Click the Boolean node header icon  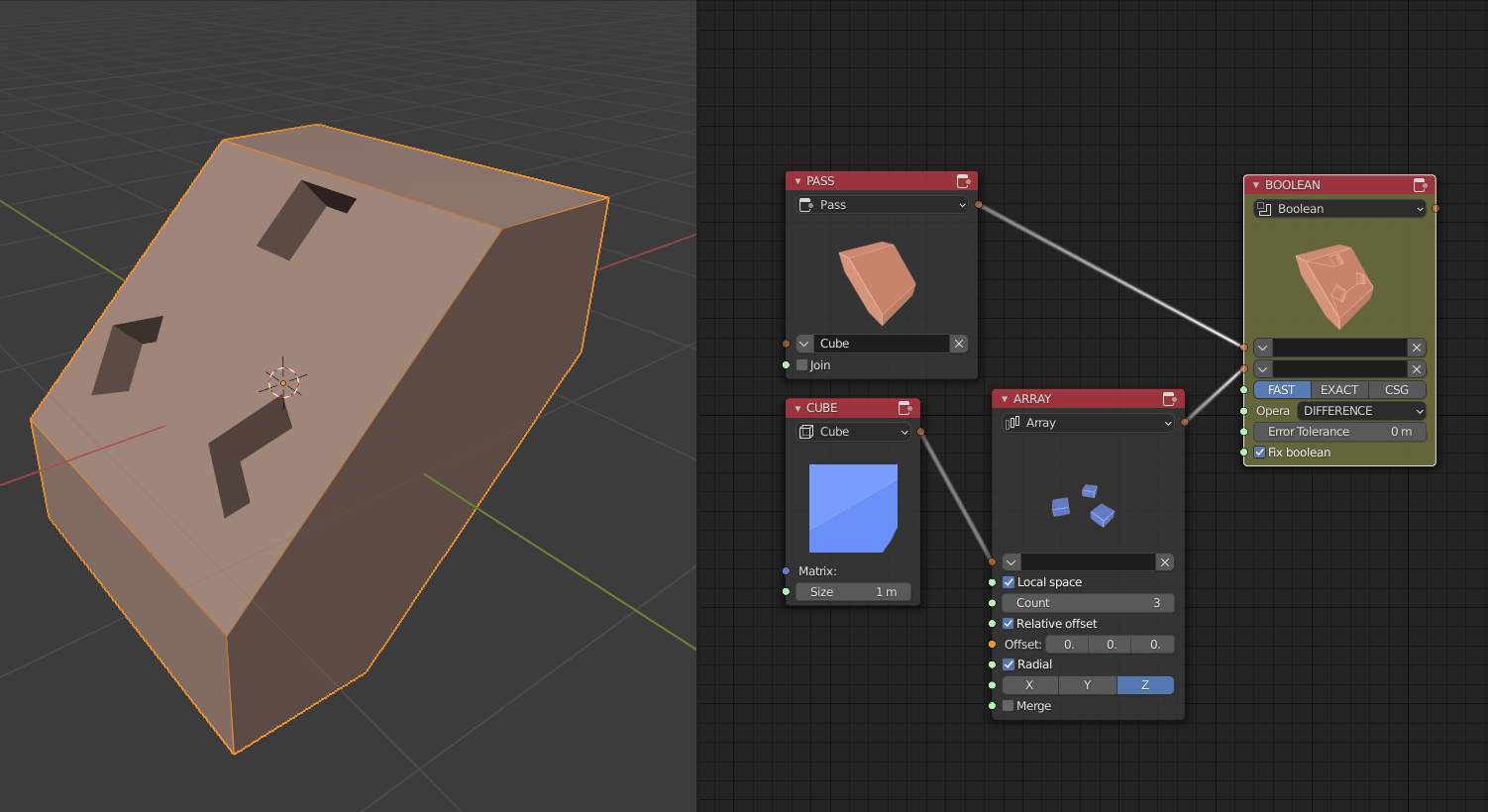1421,185
